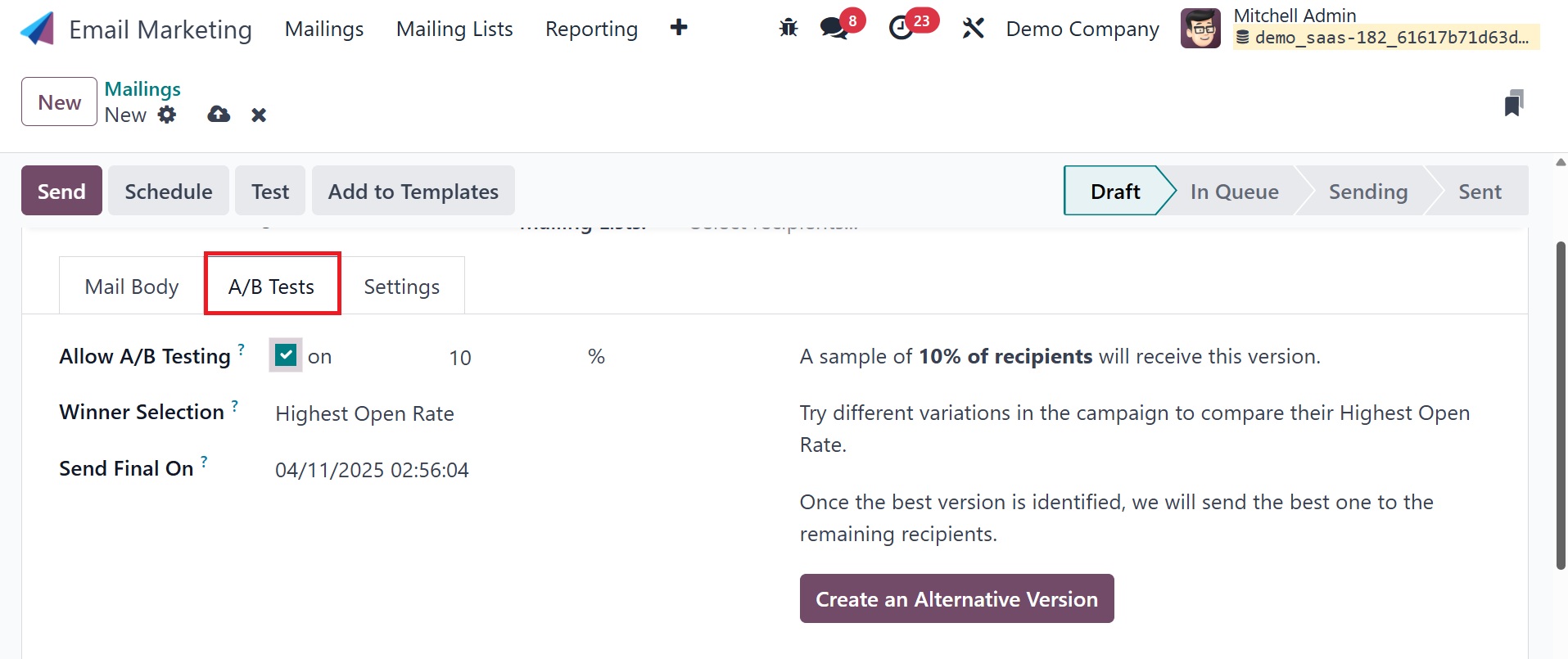Open the debug bug icon menu
1568x659 pixels.
coord(789,29)
